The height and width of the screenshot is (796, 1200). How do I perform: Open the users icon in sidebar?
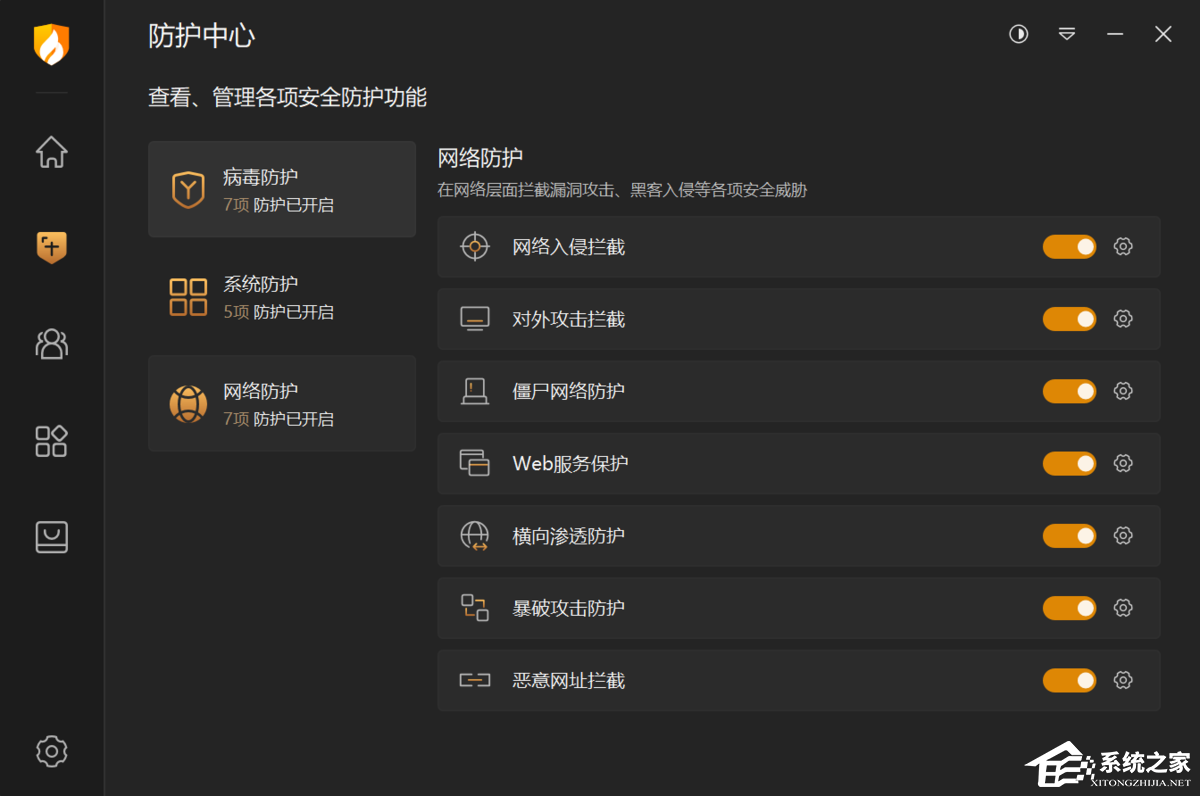[51, 344]
